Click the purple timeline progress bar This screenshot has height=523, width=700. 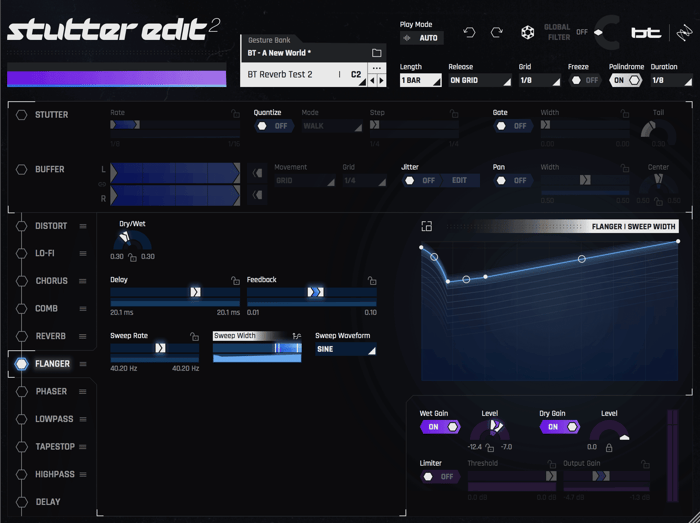117,78
